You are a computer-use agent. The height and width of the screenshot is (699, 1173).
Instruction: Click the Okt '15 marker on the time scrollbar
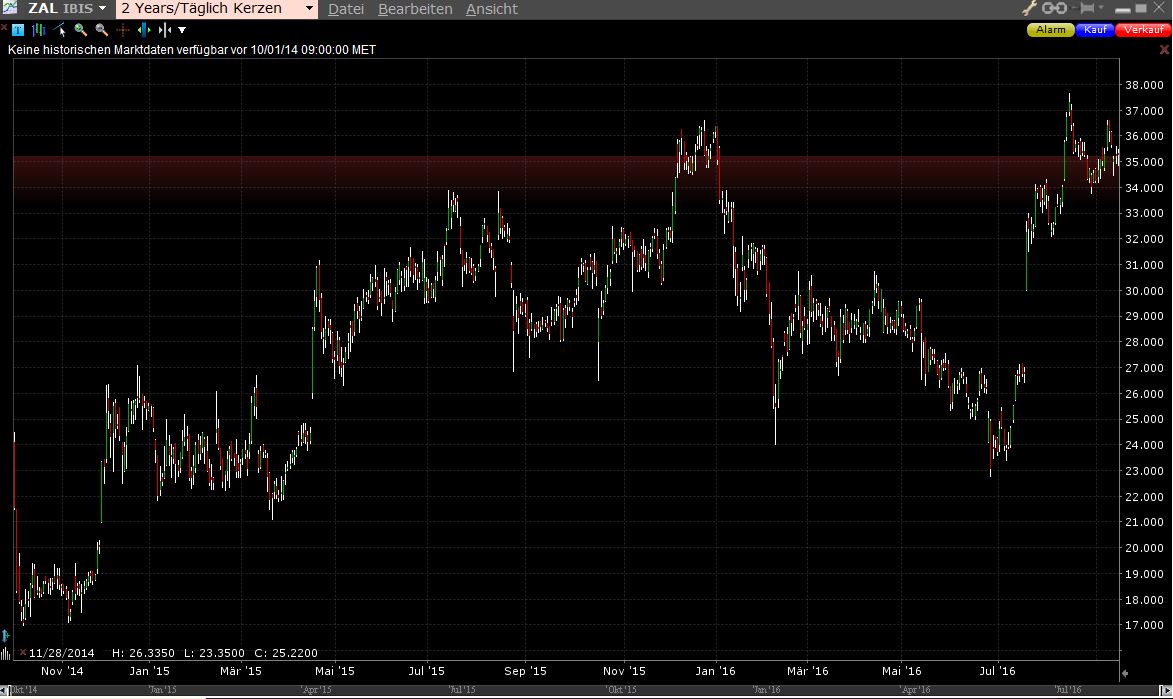coord(622,690)
